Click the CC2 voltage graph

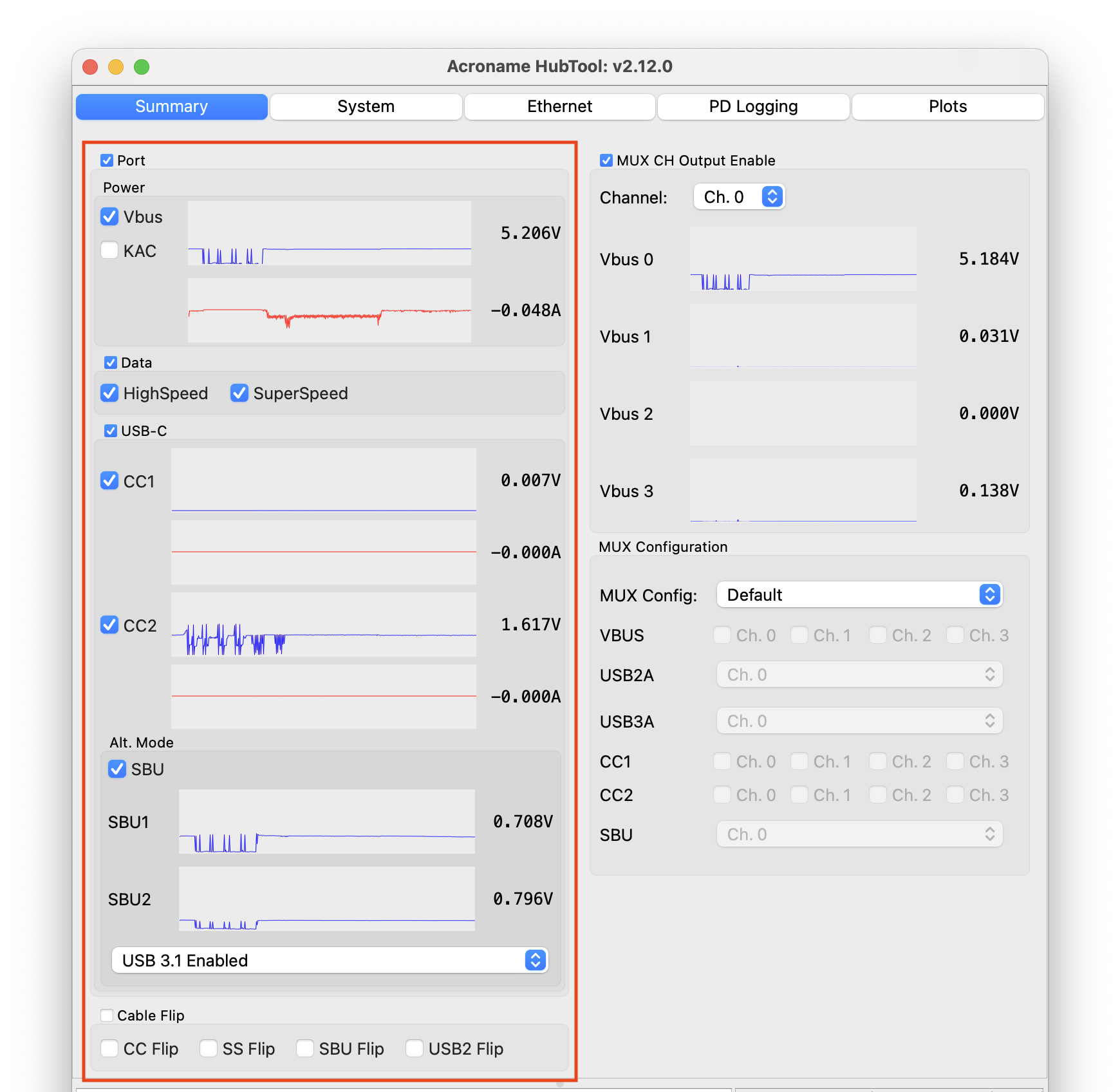pos(323,625)
